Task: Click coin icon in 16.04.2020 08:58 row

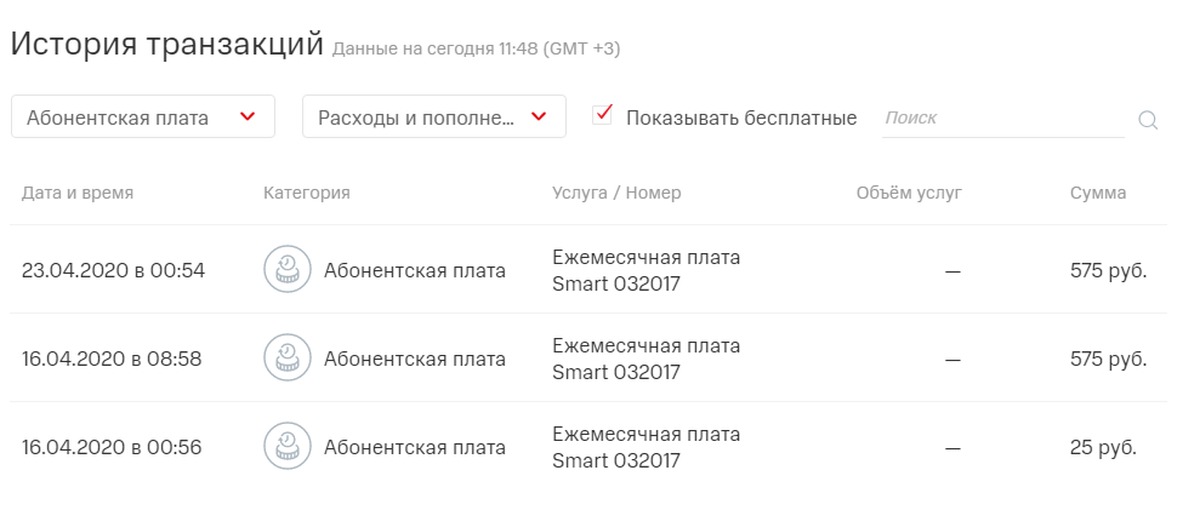Action: [x=287, y=358]
